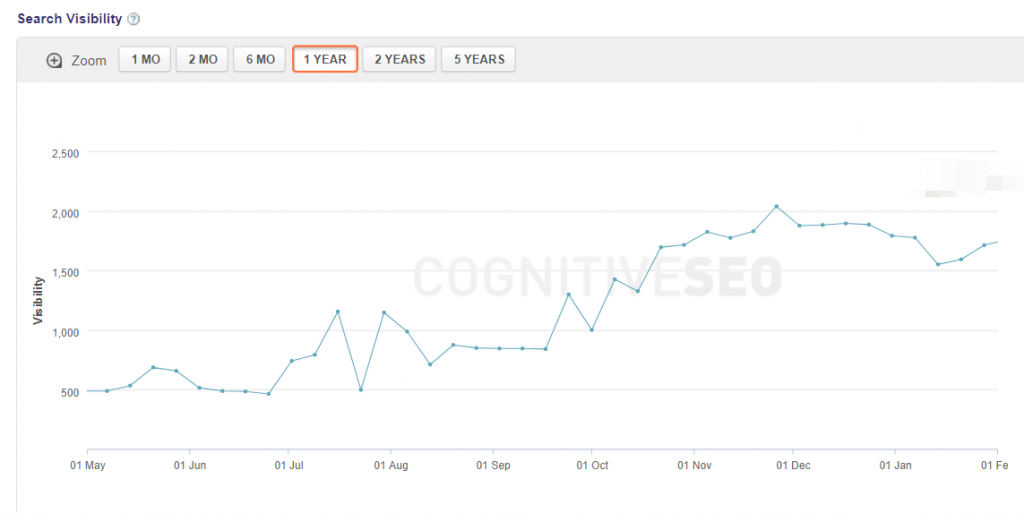Select the 1 MO zoom range
Viewport: 1024px width, 513px height.
point(145,59)
